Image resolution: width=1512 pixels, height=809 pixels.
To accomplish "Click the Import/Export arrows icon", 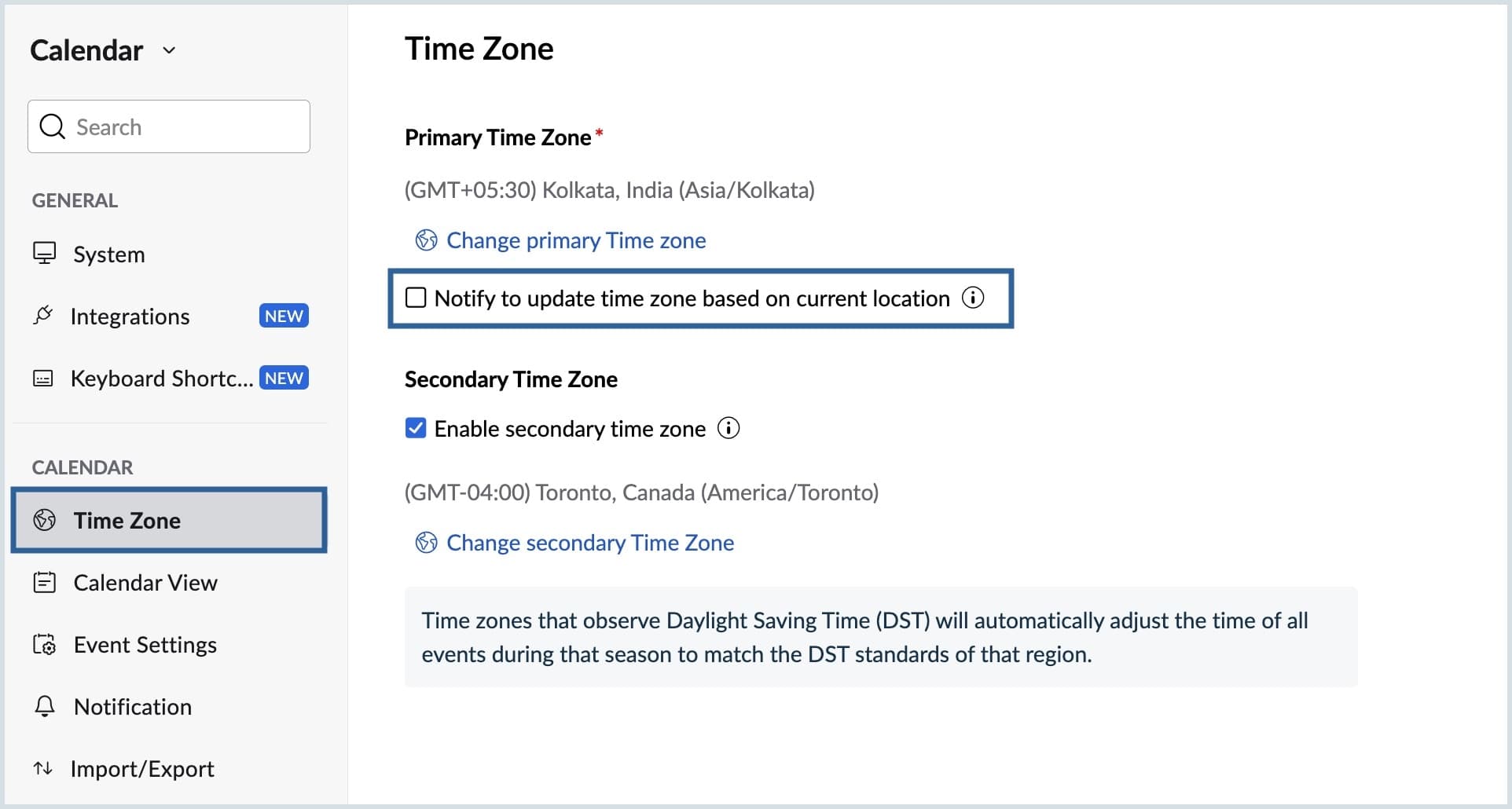I will point(43,768).
